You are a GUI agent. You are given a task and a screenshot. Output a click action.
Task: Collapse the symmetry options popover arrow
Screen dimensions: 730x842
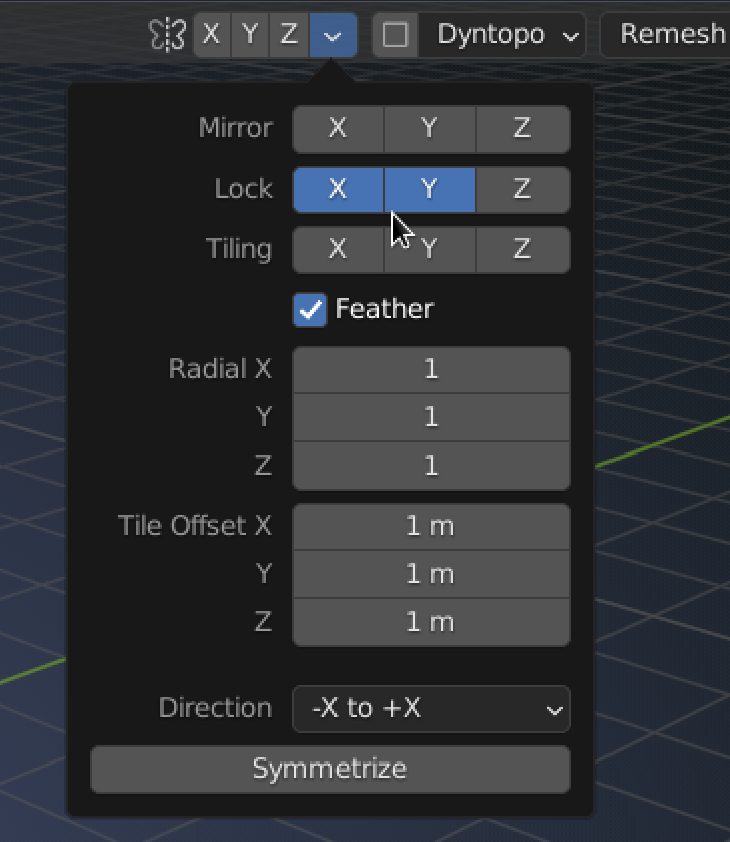point(332,35)
